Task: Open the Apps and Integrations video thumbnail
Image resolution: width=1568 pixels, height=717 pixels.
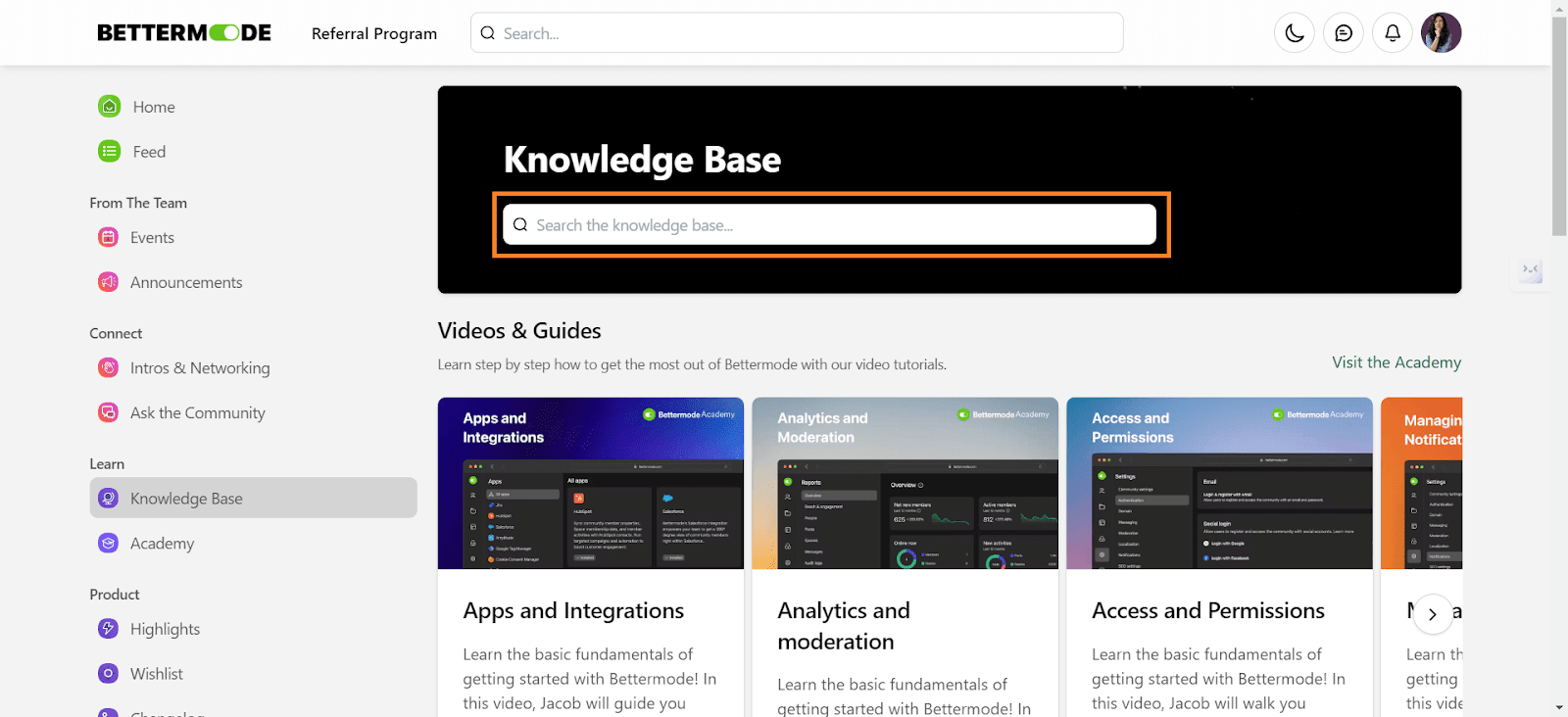Action: coord(591,483)
